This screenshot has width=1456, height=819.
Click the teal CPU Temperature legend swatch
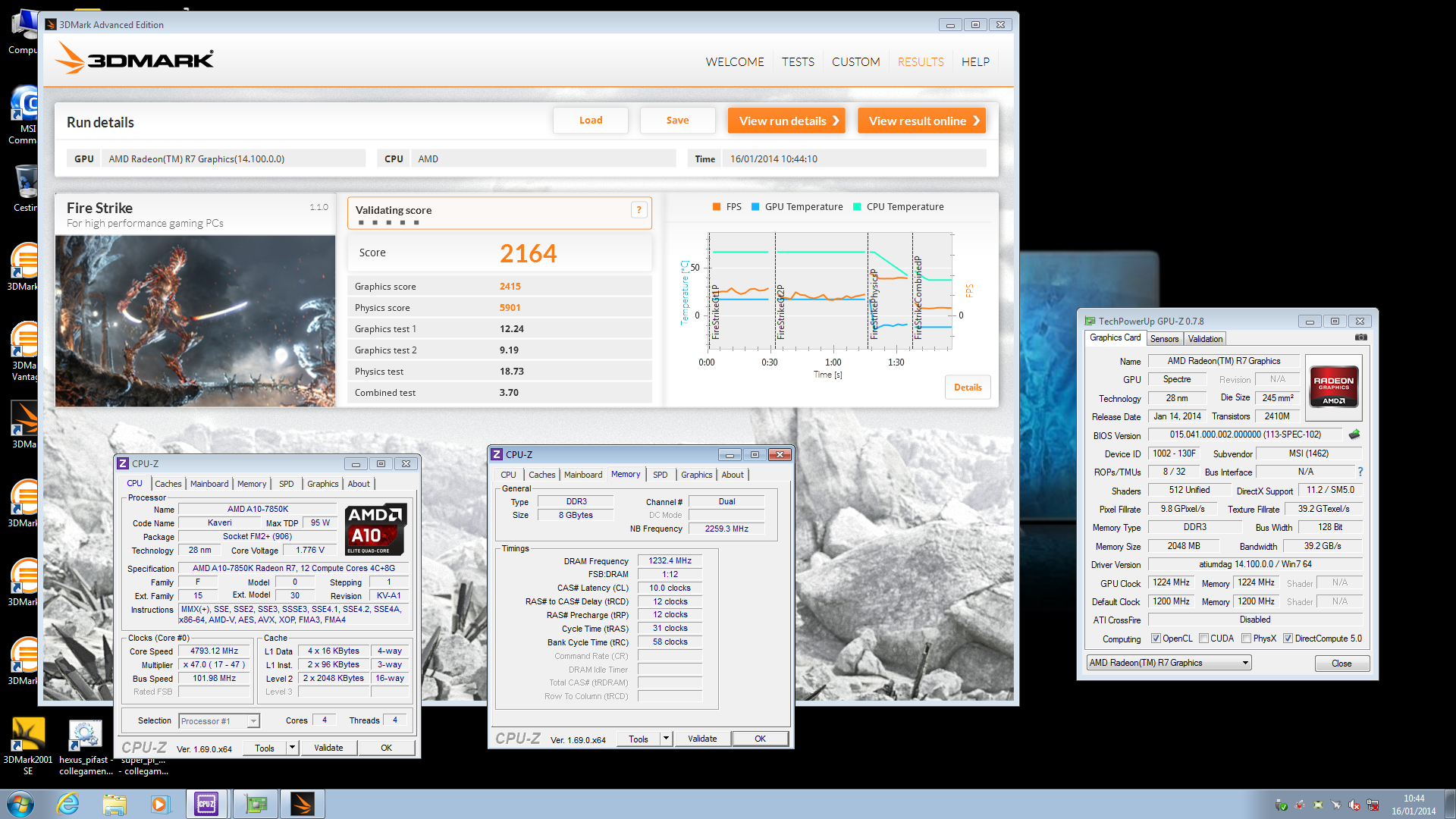pyautogui.click(x=857, y=207)
